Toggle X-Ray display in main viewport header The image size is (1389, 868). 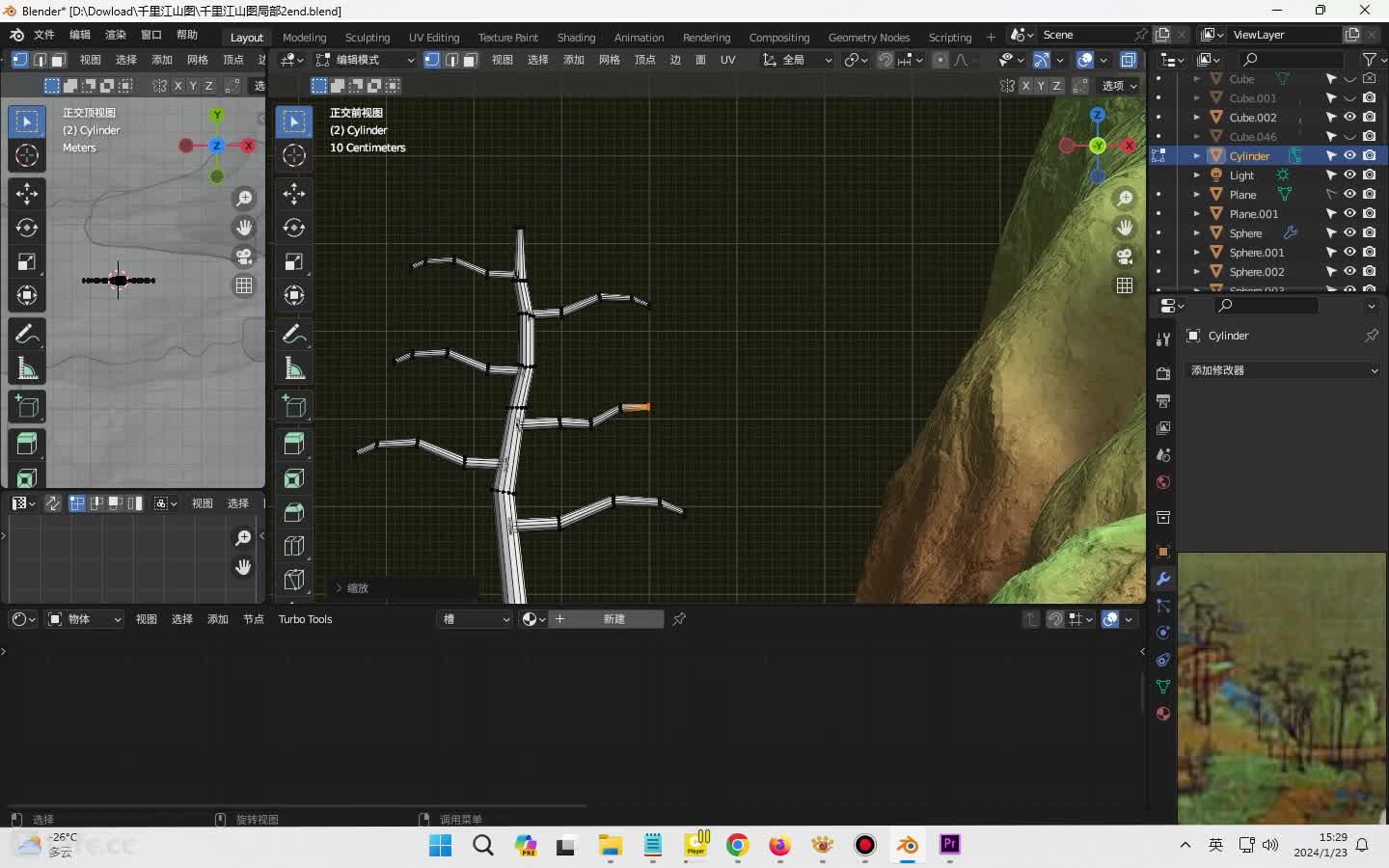pyautogui.click(x=1129, y=60)
